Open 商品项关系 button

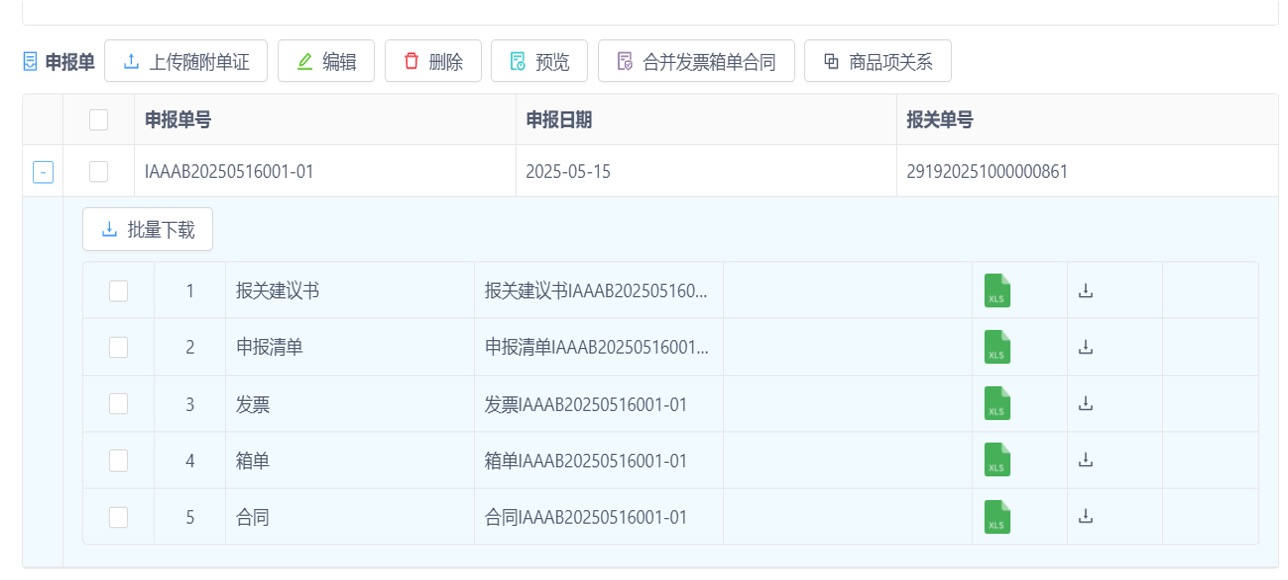[x=878, y=61]
